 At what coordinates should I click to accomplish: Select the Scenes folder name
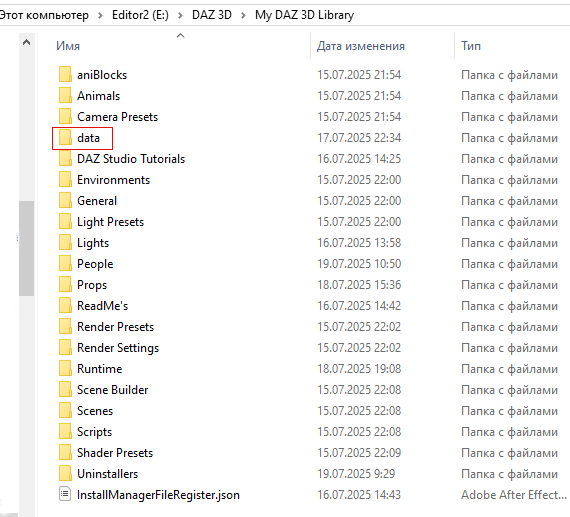[95, 411]
